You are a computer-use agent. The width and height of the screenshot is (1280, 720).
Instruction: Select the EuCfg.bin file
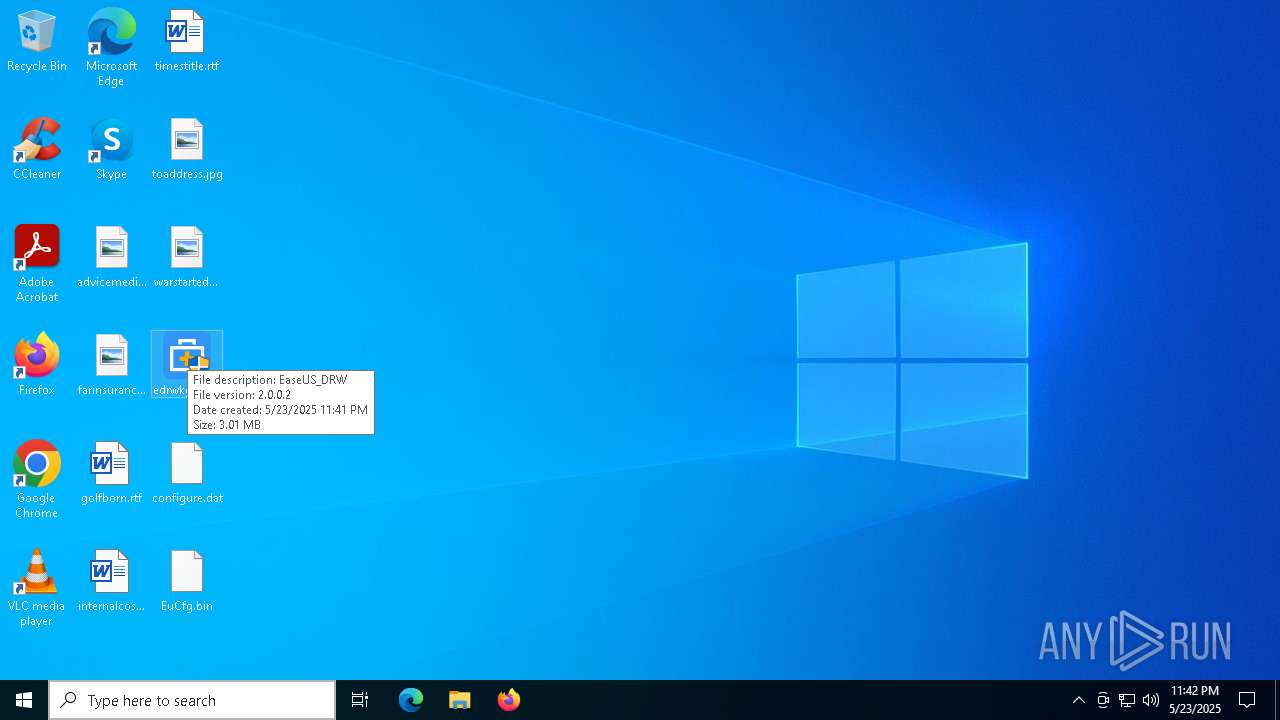pos(187,581)
